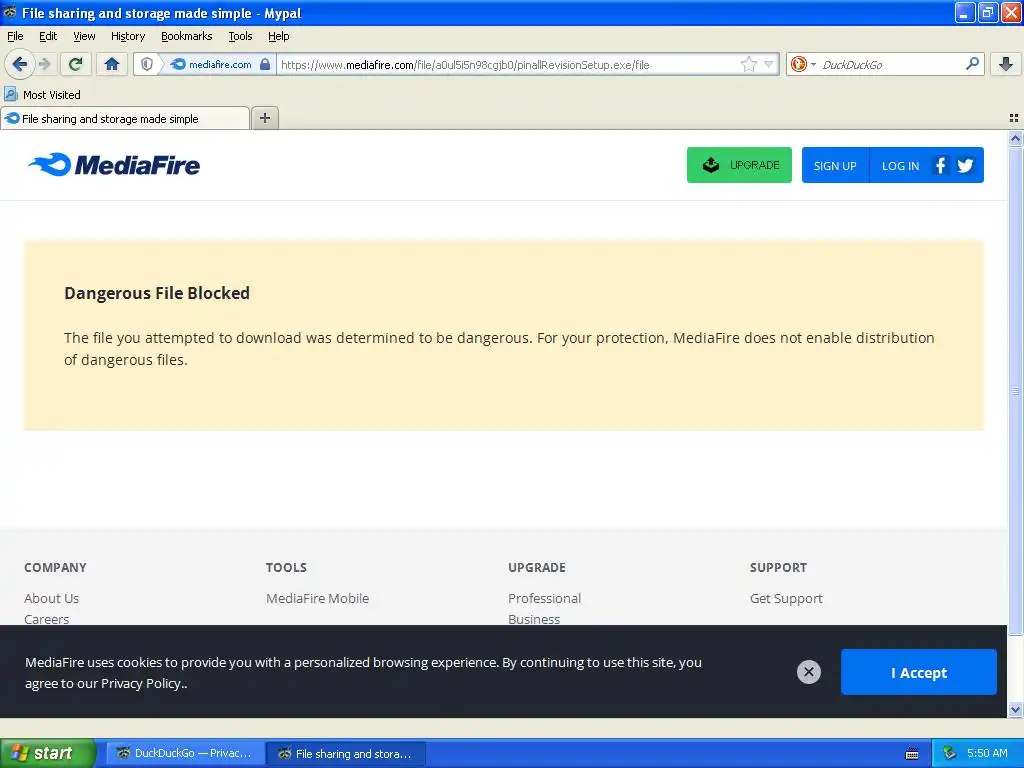The height and width of the screenshot is (768, 1024).
Task: Click the green UPGRADE button
Action: pos(739,165)
